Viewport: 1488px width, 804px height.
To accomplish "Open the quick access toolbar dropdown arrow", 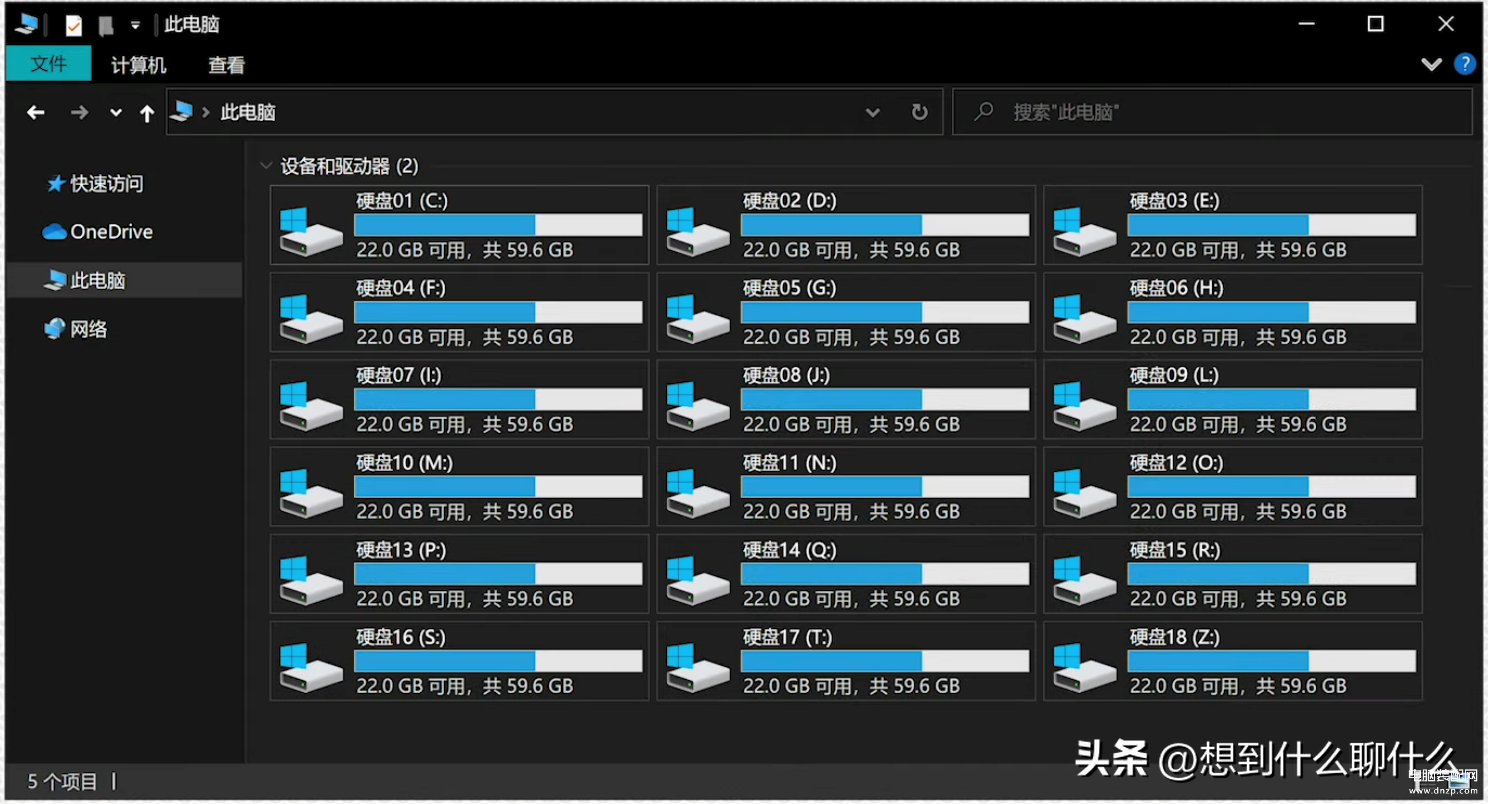I will [135, 26].
